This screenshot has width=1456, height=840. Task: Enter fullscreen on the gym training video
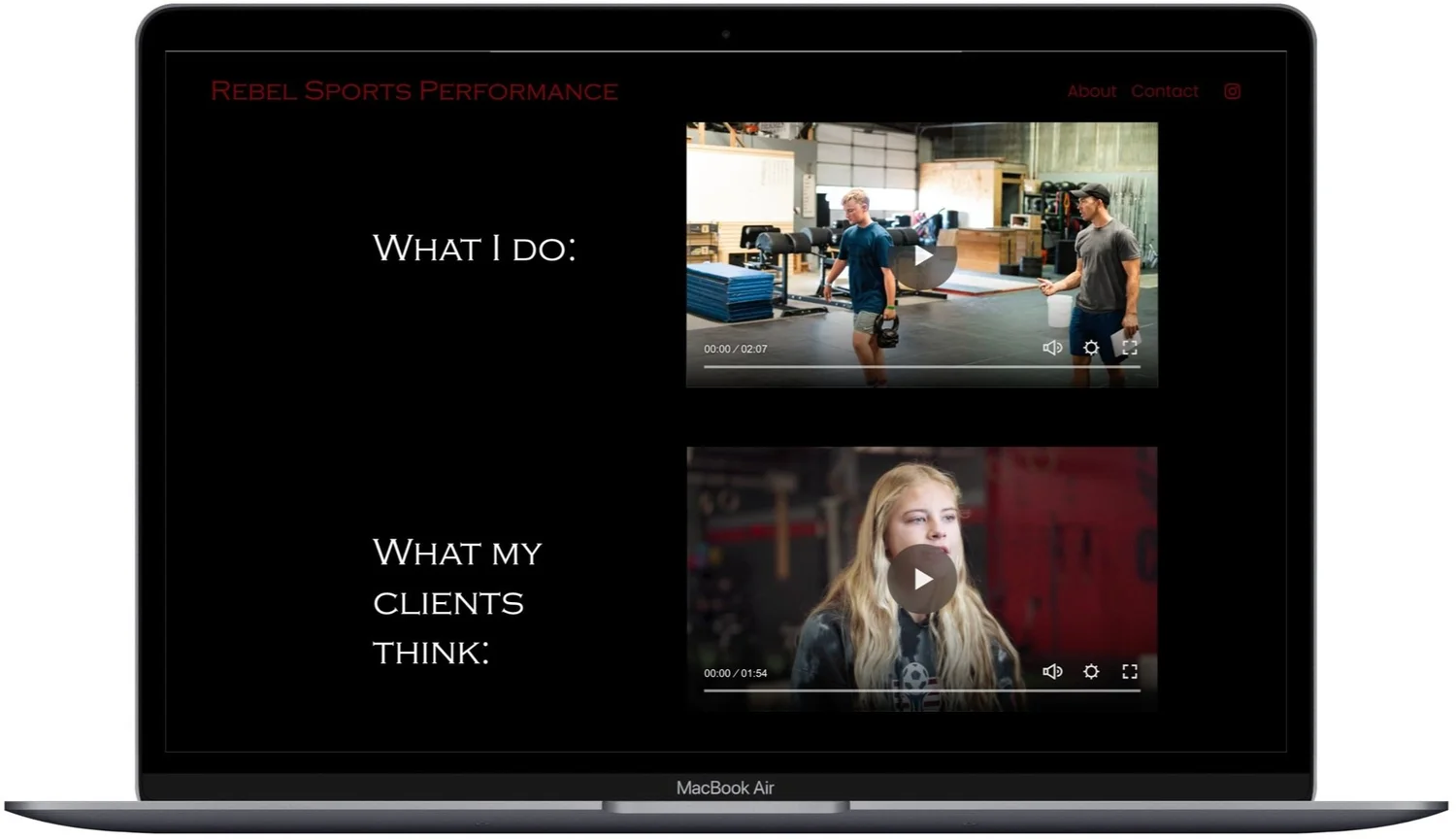(1130, 348)
